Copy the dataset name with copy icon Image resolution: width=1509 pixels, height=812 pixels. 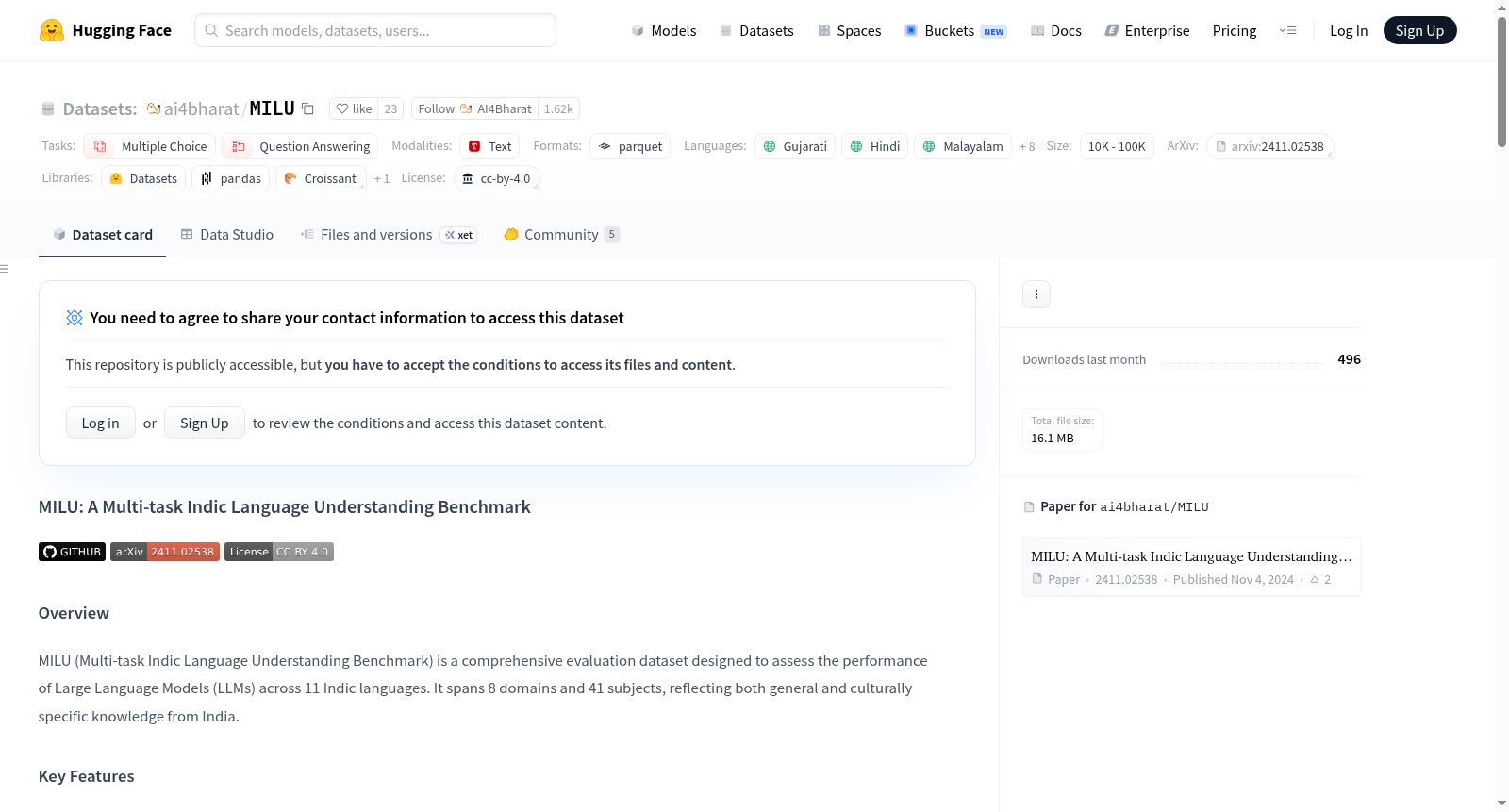click(307, 108)
